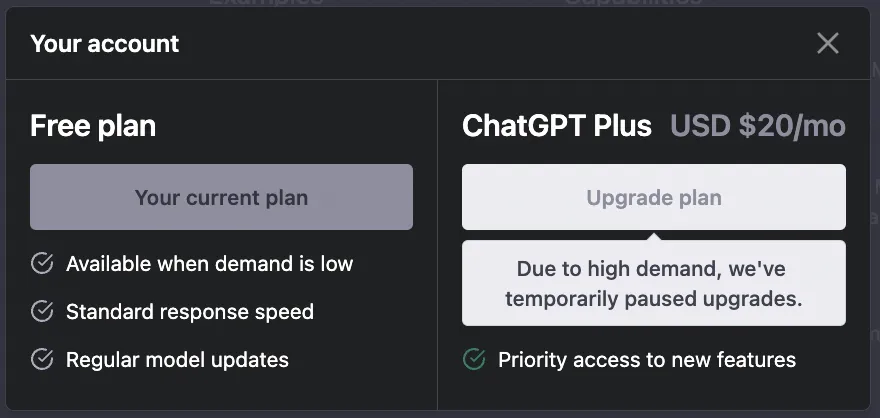Click the Available when demand is low text
Viewport: 880px width, 418px height.
pyautogui.click(x=209, y=264)
